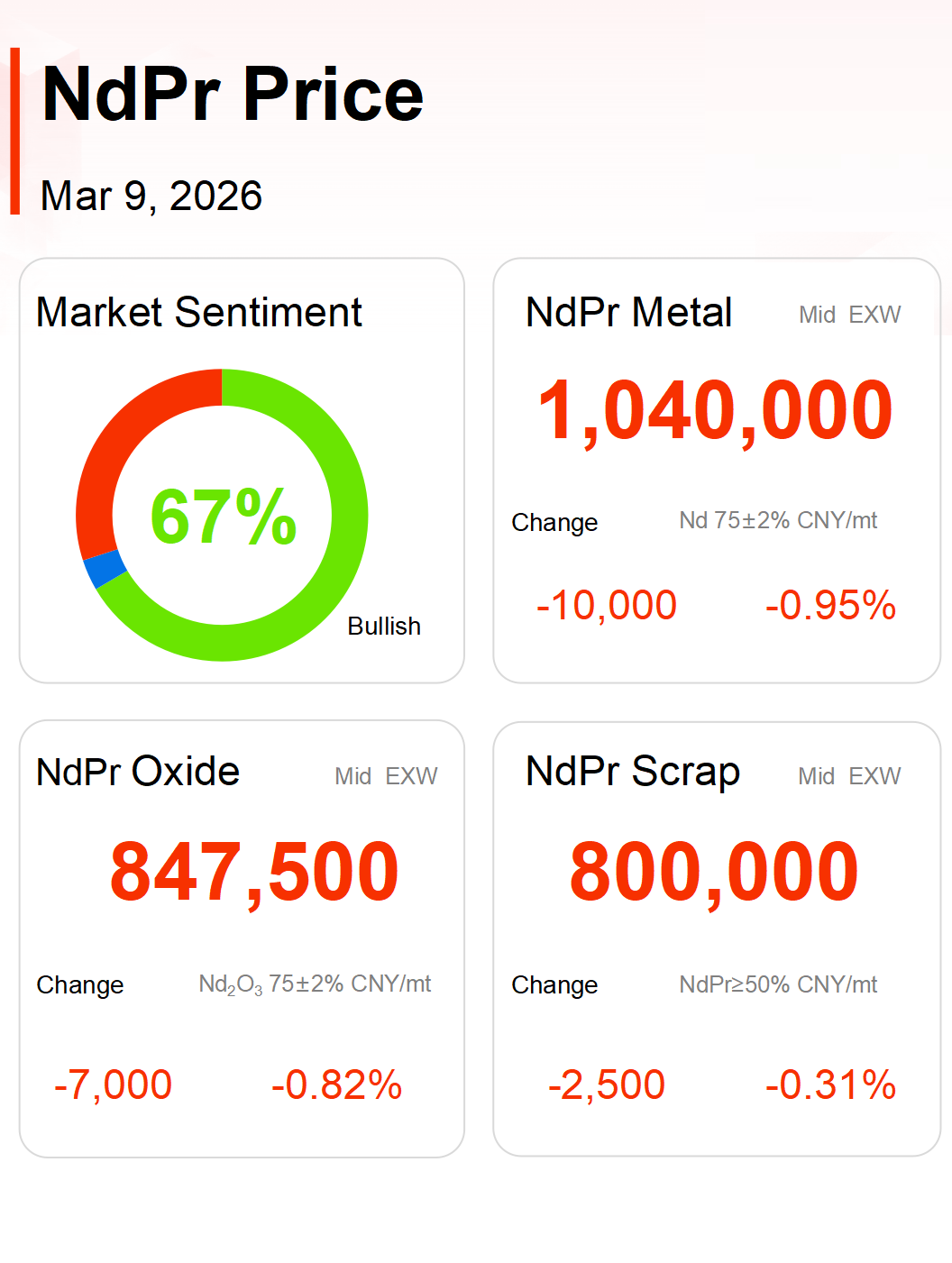Open the NdPr Oxide card title
Image resolution: width=952 pixels, height=1263 pixels.
pyautogui.click(x=138, y=772)
